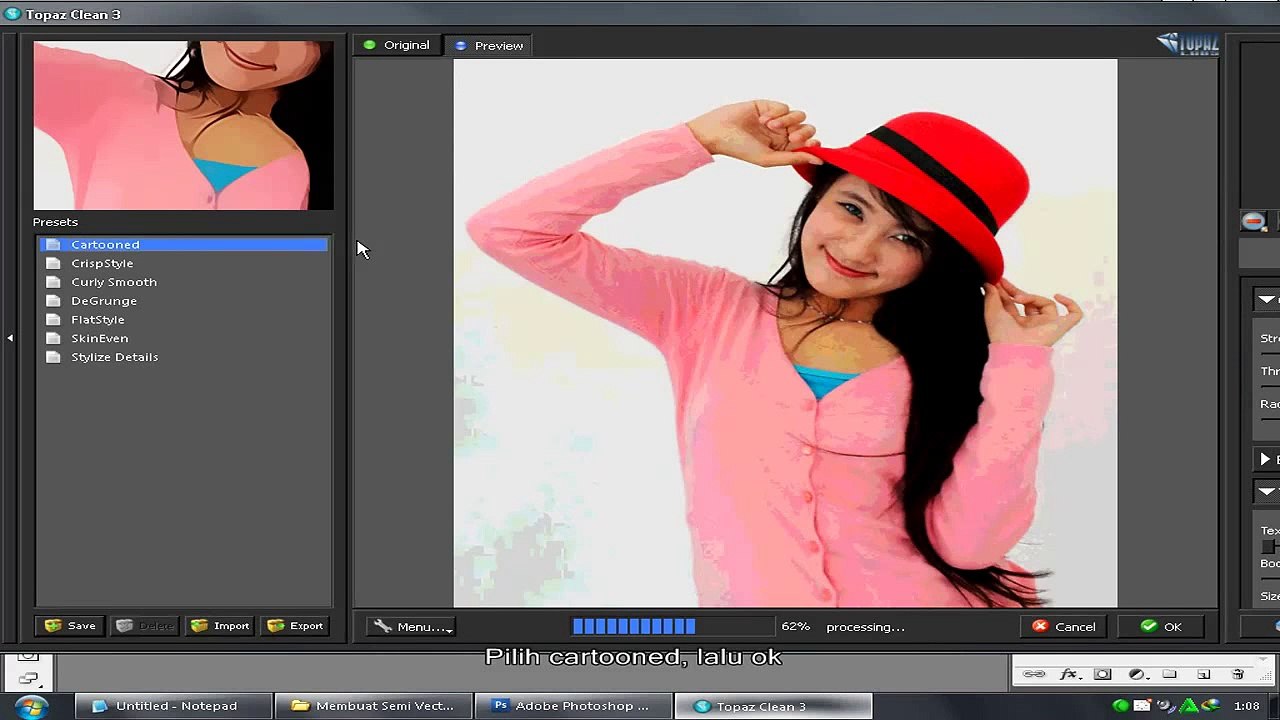The width and height of the screenshot is (1280, 720).
Task: Collapse the presets panel with left arrow
Action: 10,338
